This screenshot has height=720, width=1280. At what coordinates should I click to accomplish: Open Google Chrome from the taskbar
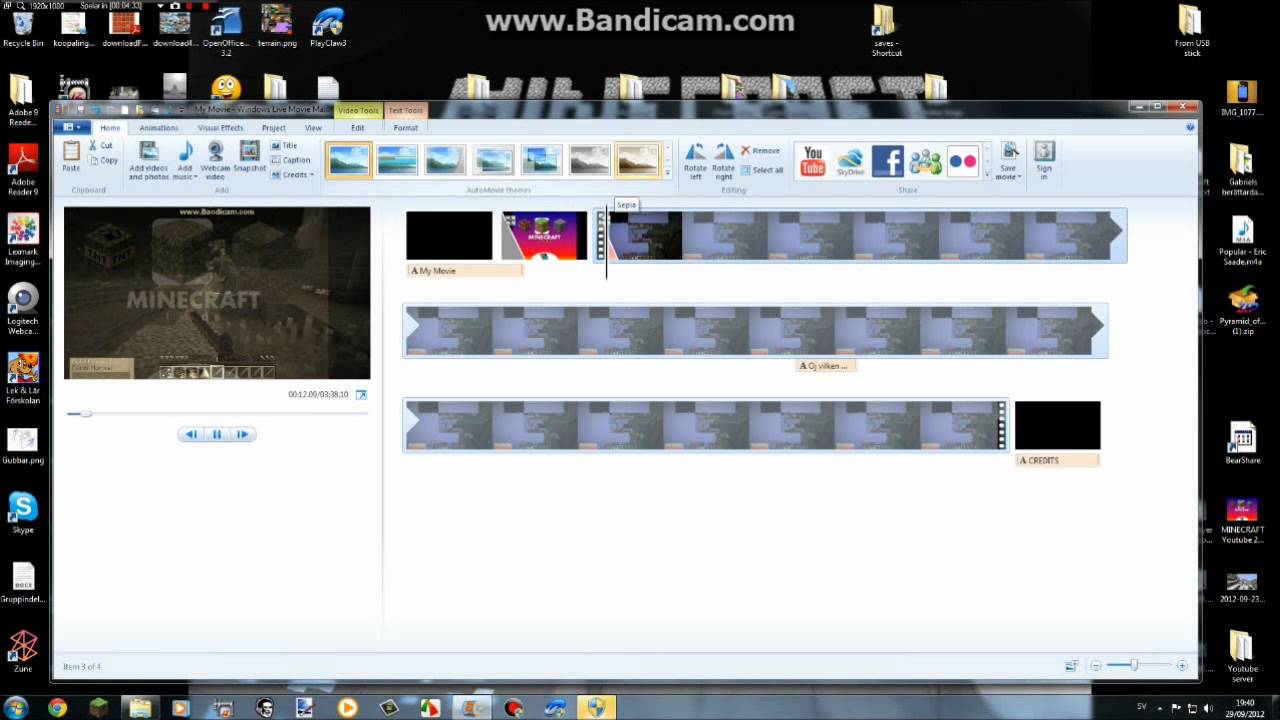[57, 708]
